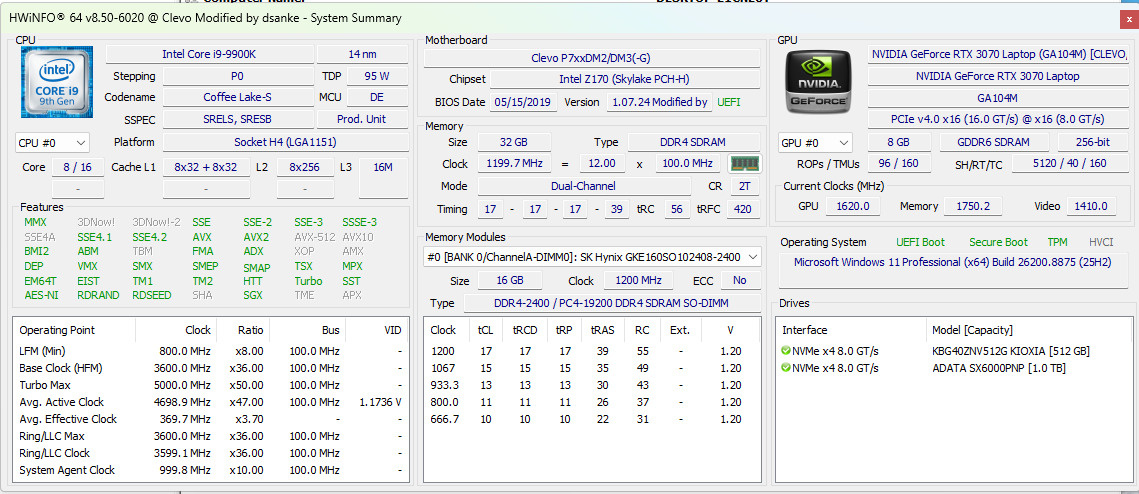Click the 256-bit bus width value
Image resolution: width=1139 pixels, height=494 pixels.
tap(1093, 142)
